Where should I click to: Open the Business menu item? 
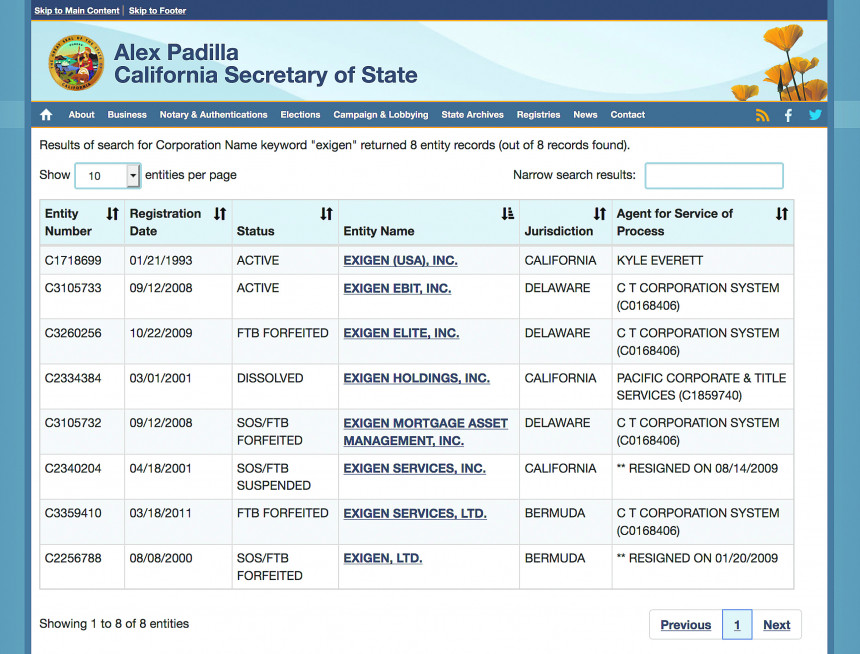pyautogui.click(x=127, y=115)
